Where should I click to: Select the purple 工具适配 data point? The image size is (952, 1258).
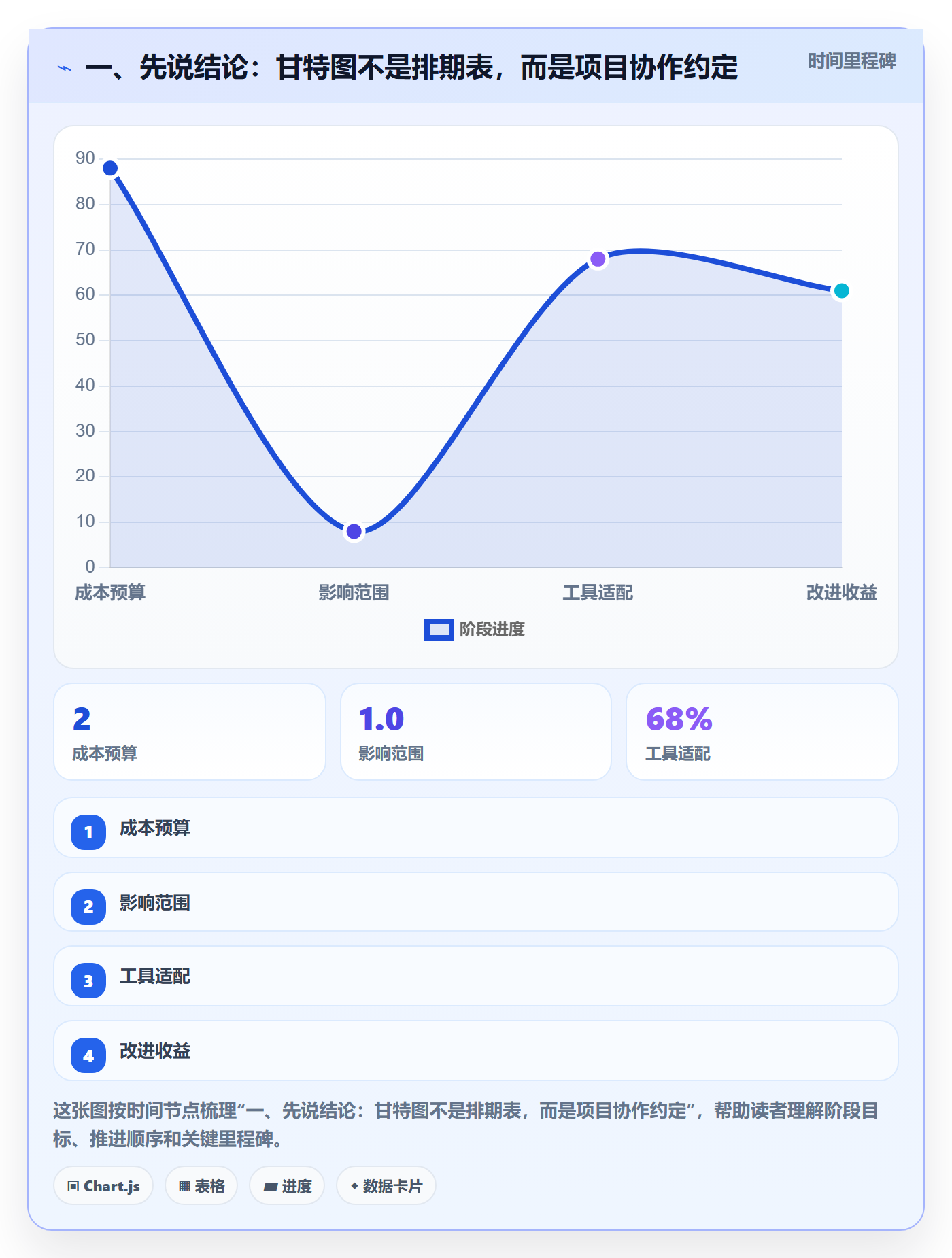tap(598, 259)
